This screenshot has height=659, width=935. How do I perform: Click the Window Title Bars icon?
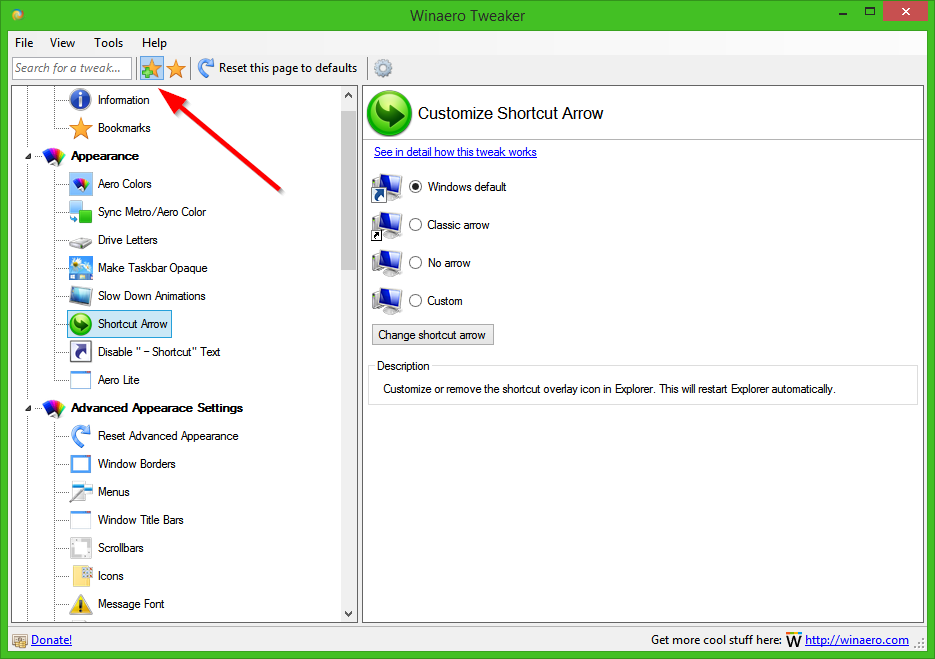[81, 519]
